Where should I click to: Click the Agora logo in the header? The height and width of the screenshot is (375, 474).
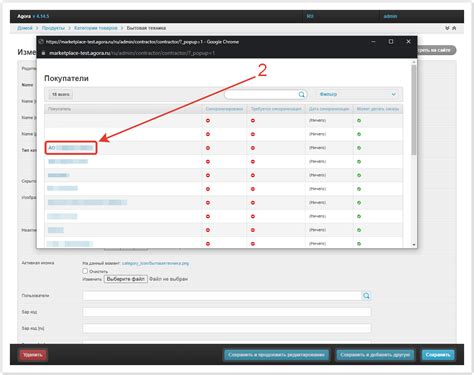[24, 16]
